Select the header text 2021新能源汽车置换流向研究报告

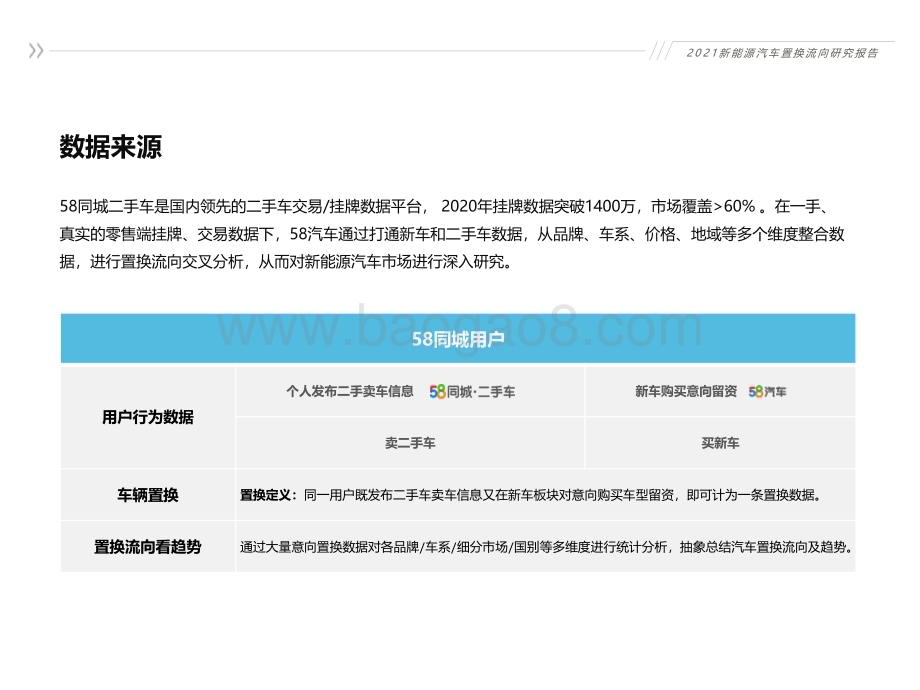(782, 53)
